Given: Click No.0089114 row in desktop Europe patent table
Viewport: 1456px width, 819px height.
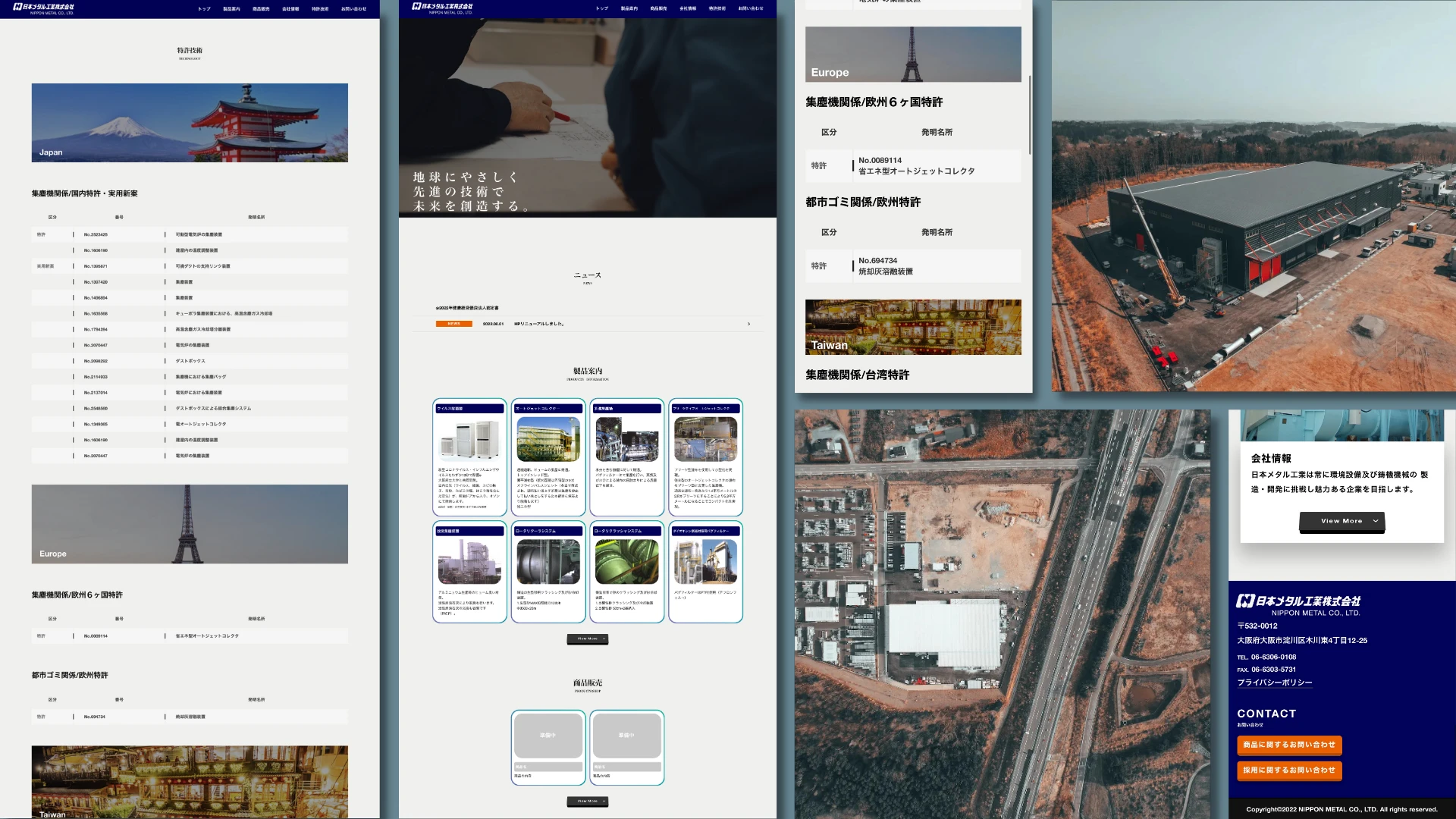Looking at the screenshot, I should point(190,636).
